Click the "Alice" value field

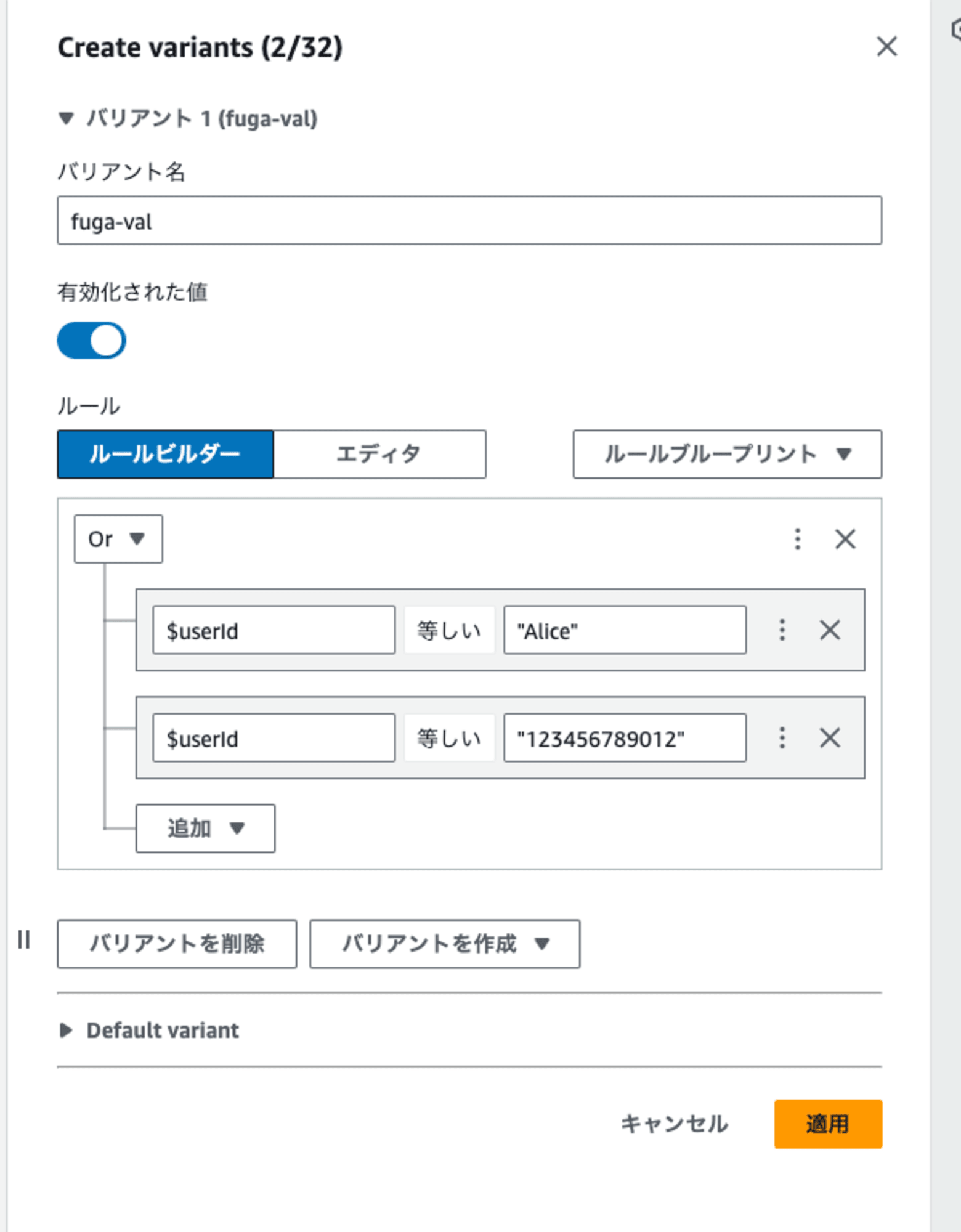pos(625,630)
